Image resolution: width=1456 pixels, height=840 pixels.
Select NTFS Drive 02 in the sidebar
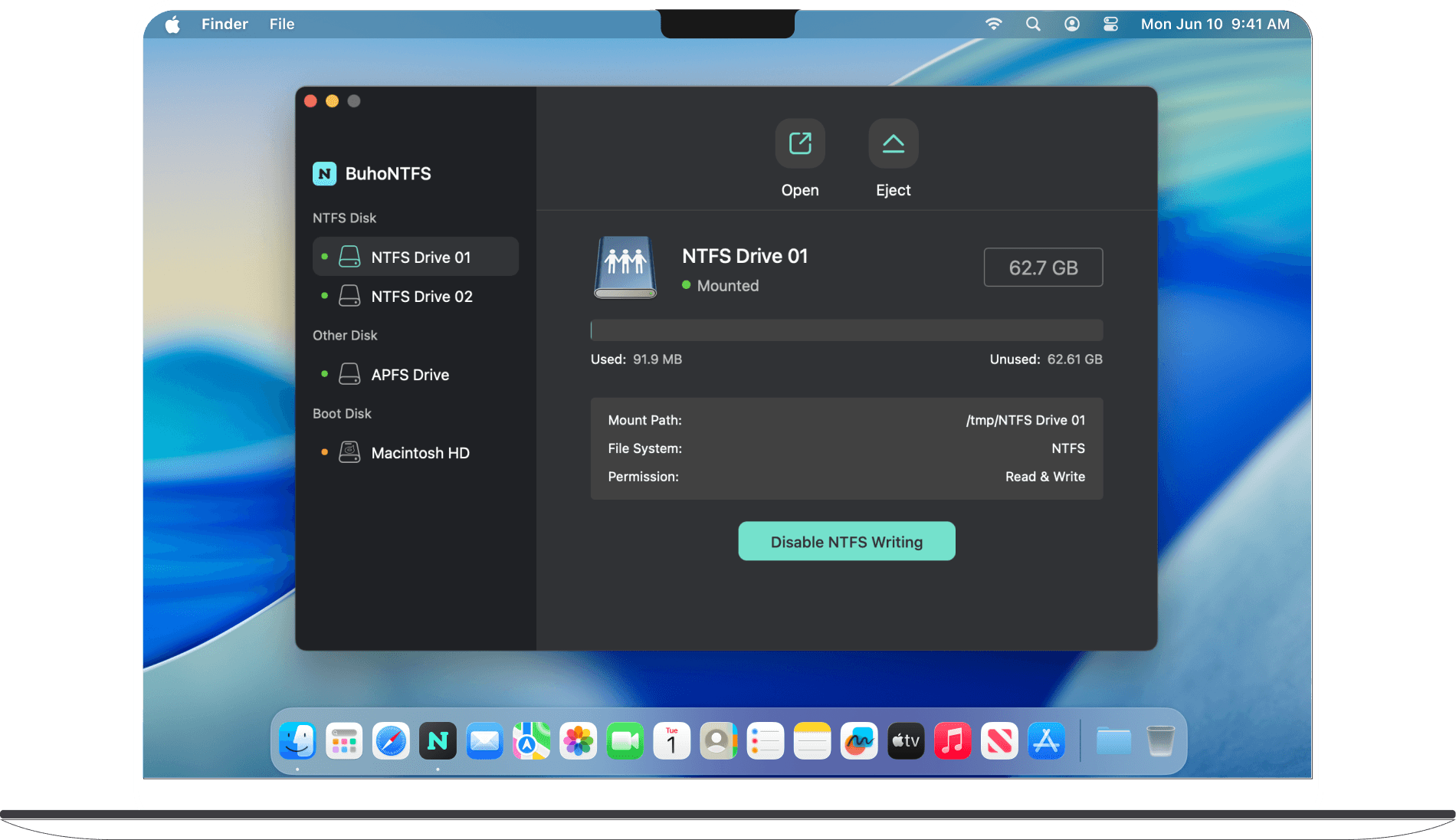[421, 296]
